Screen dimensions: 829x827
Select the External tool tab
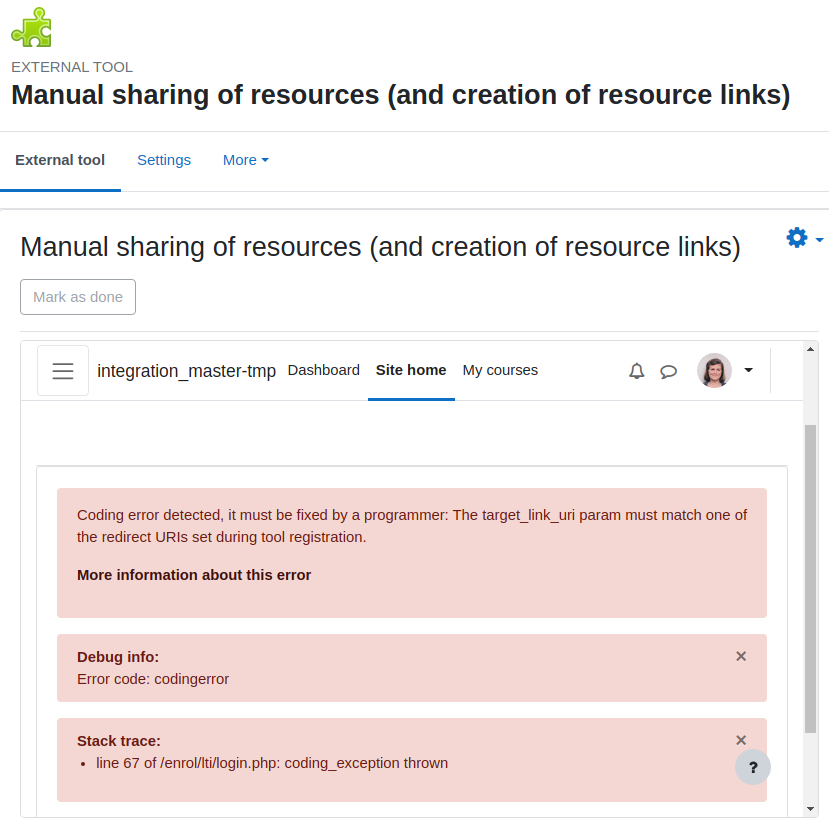click(x=60, y=160)
